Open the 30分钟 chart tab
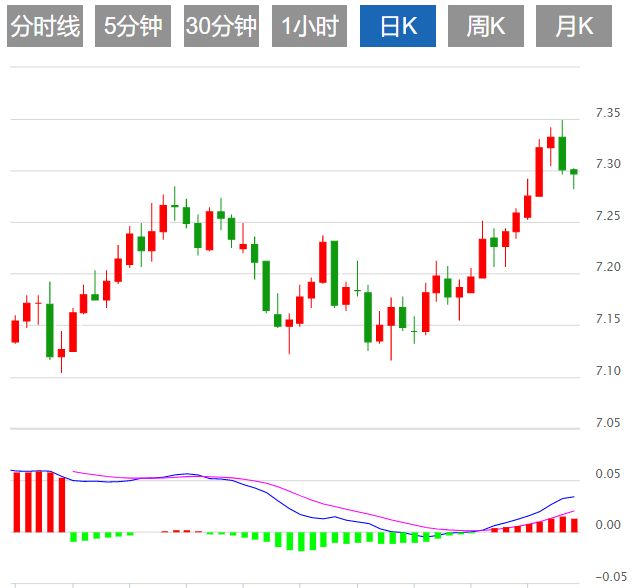The image size is (632, 588). point(221,27)
